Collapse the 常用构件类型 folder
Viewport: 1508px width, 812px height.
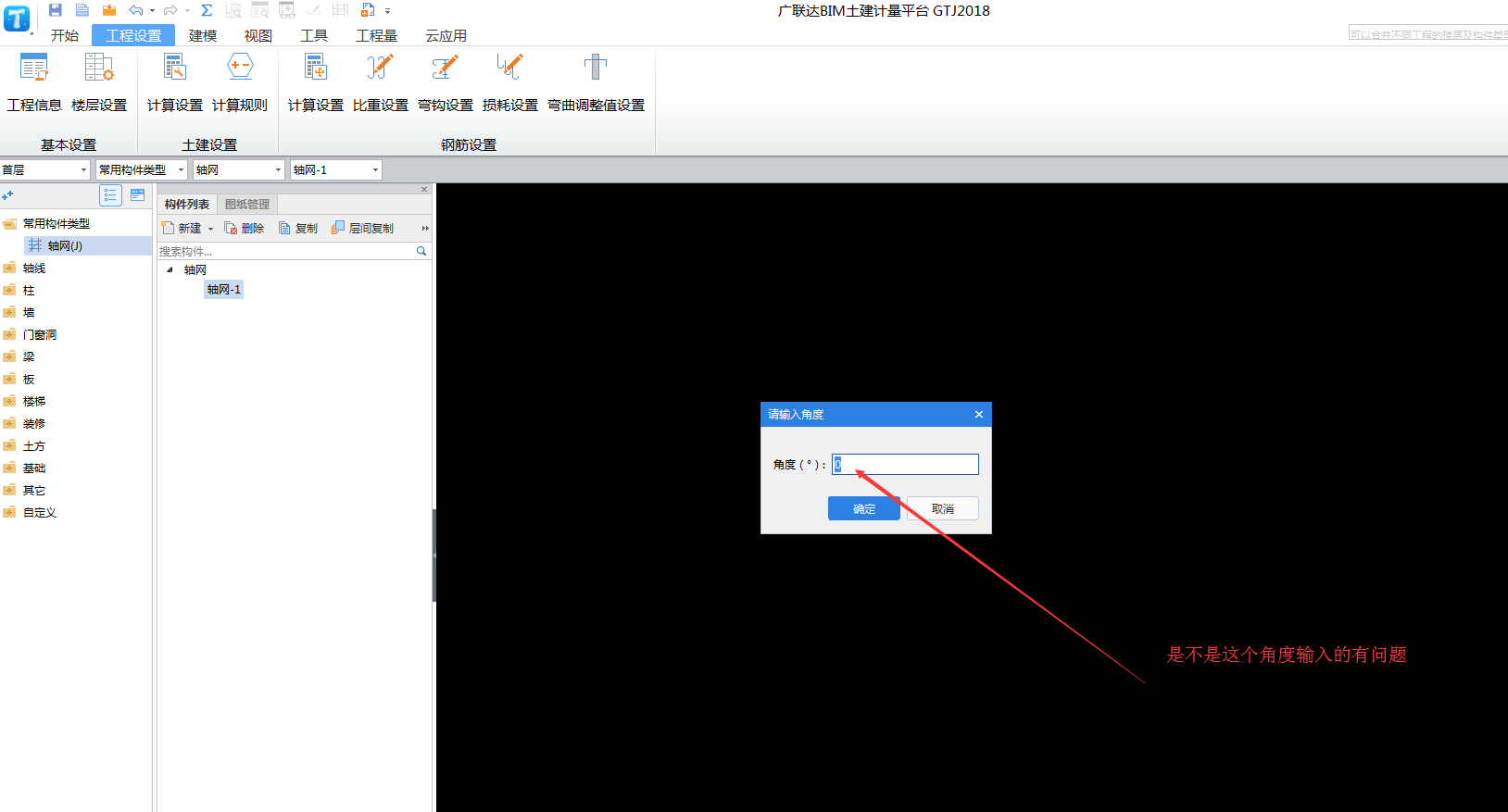(x=9, y=223)
